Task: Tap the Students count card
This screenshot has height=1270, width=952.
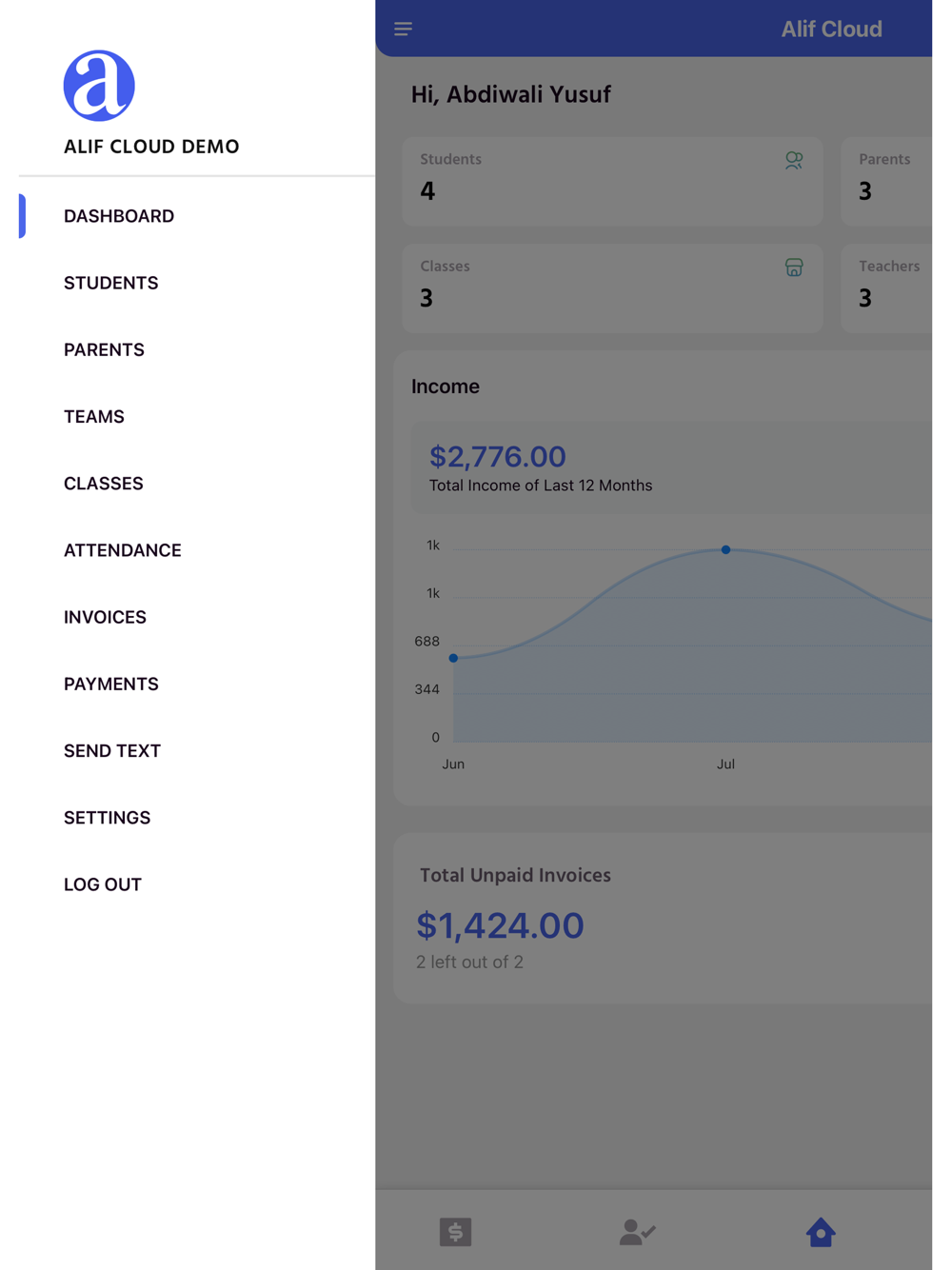Action: (612, 181)
